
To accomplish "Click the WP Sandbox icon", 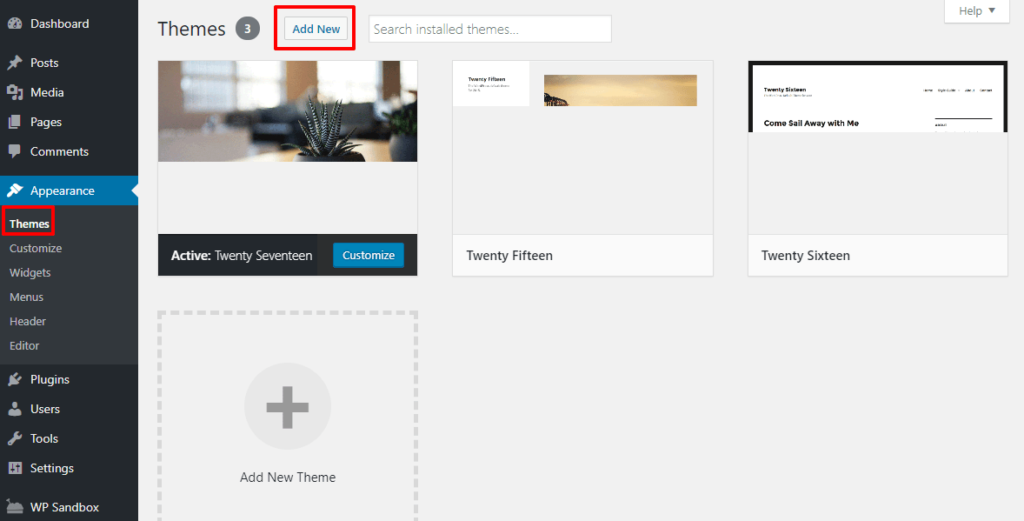I will (14, 507).
